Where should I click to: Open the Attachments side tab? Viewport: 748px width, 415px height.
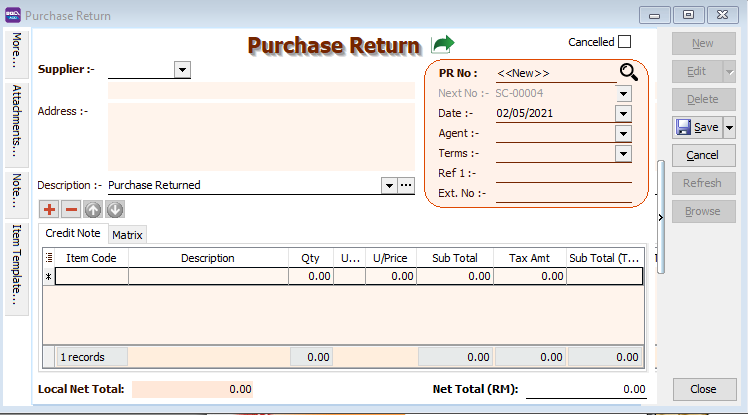click(x=17, y=121)
